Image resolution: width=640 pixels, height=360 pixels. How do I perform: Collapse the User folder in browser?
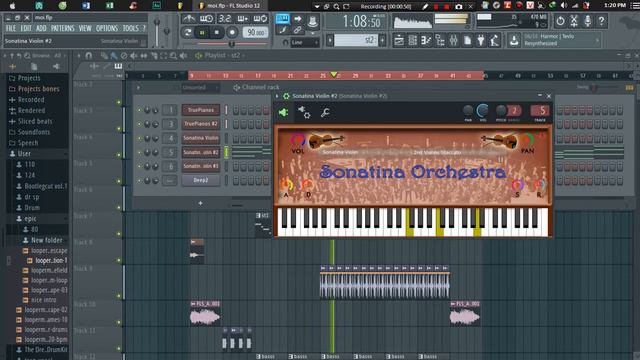point(24,153)
